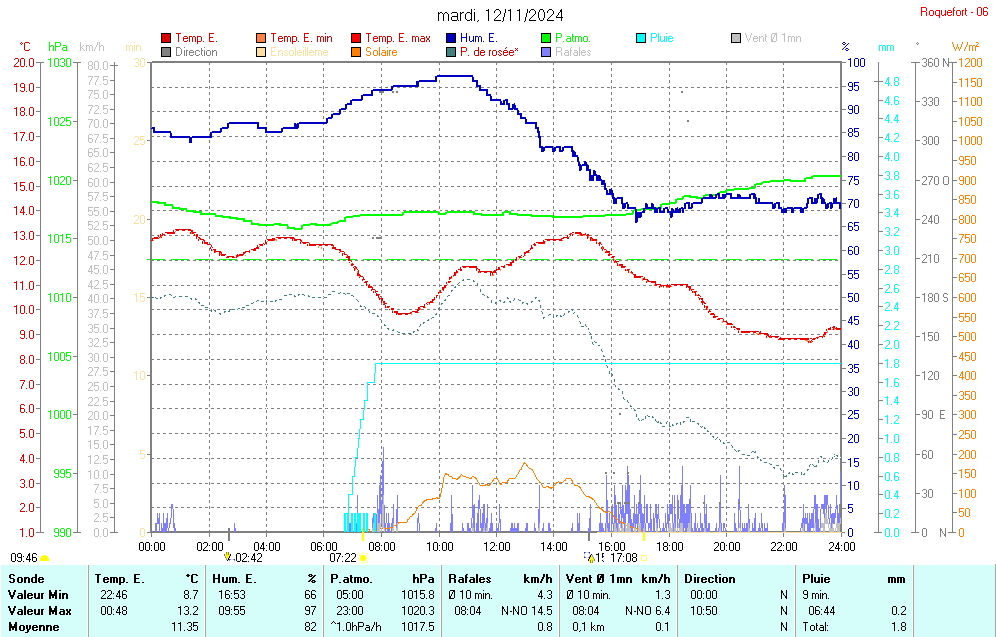The image size is (996, 637).
Task: Click the gray Vent Ø 1mn swatch
Action: click(736, 38)
